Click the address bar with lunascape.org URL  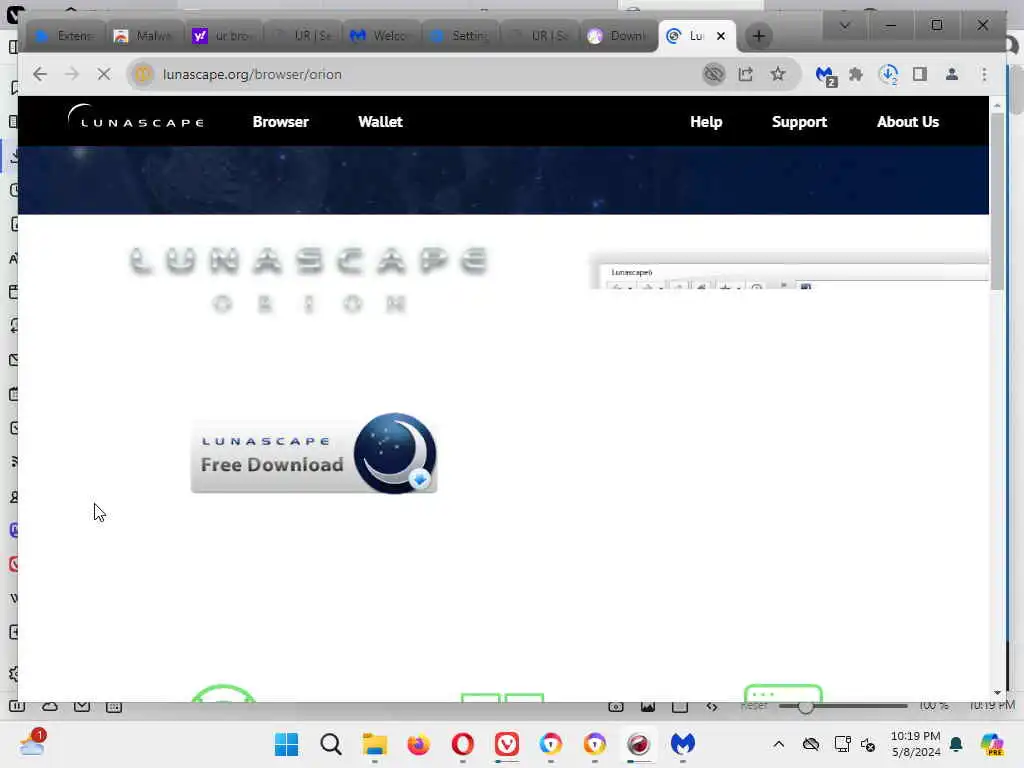[418, 74]
